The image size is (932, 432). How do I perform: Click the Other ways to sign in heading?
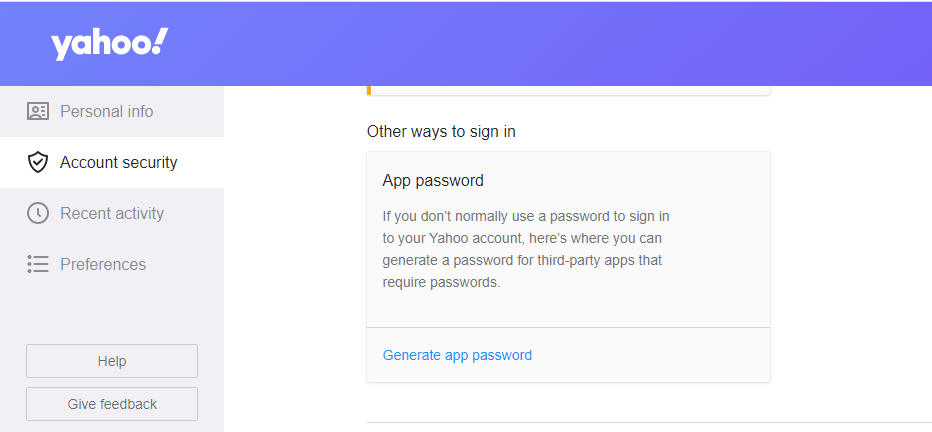pyautogui.click(x=441, y=131)
